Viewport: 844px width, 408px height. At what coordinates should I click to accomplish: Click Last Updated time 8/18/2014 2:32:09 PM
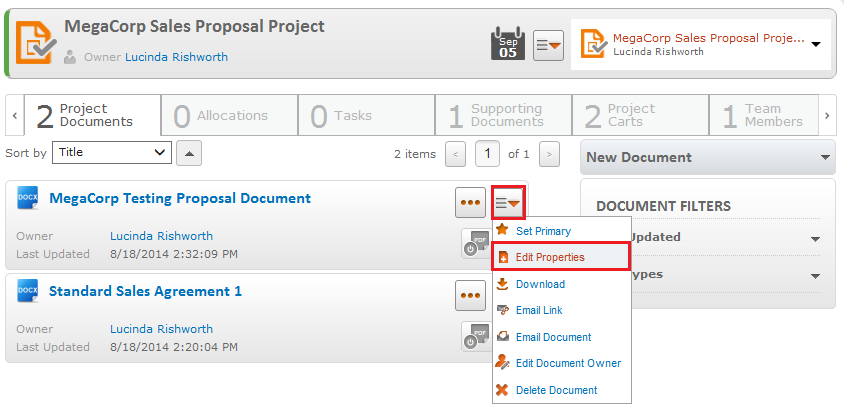pos(174,254)
